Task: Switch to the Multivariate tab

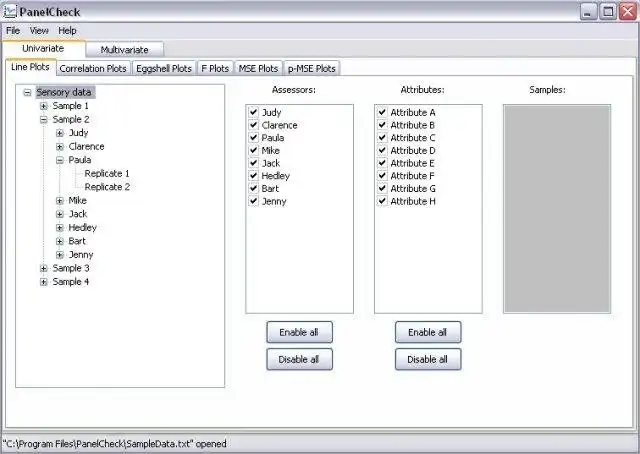Action: pyautogui.click(x=124, y=50)
